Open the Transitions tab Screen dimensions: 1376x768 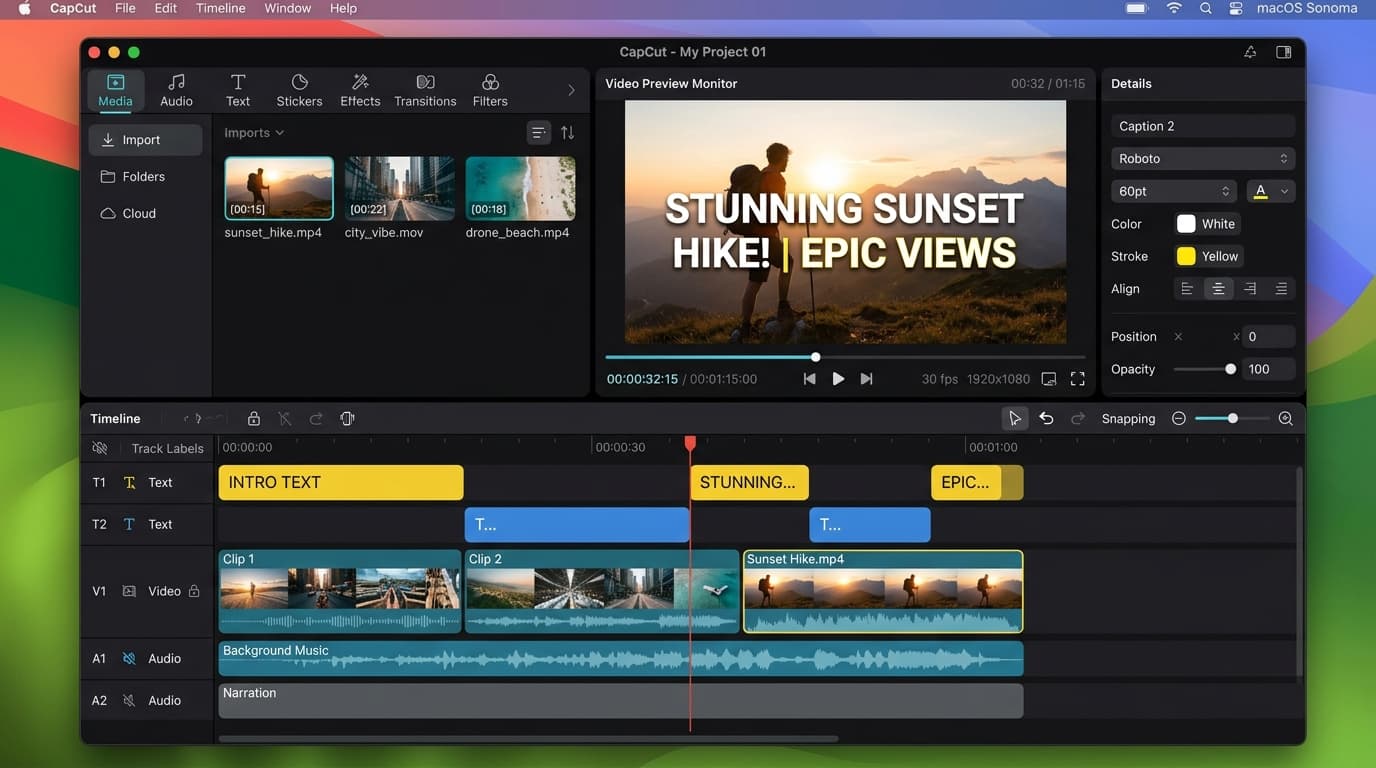[x=425, y=90]
